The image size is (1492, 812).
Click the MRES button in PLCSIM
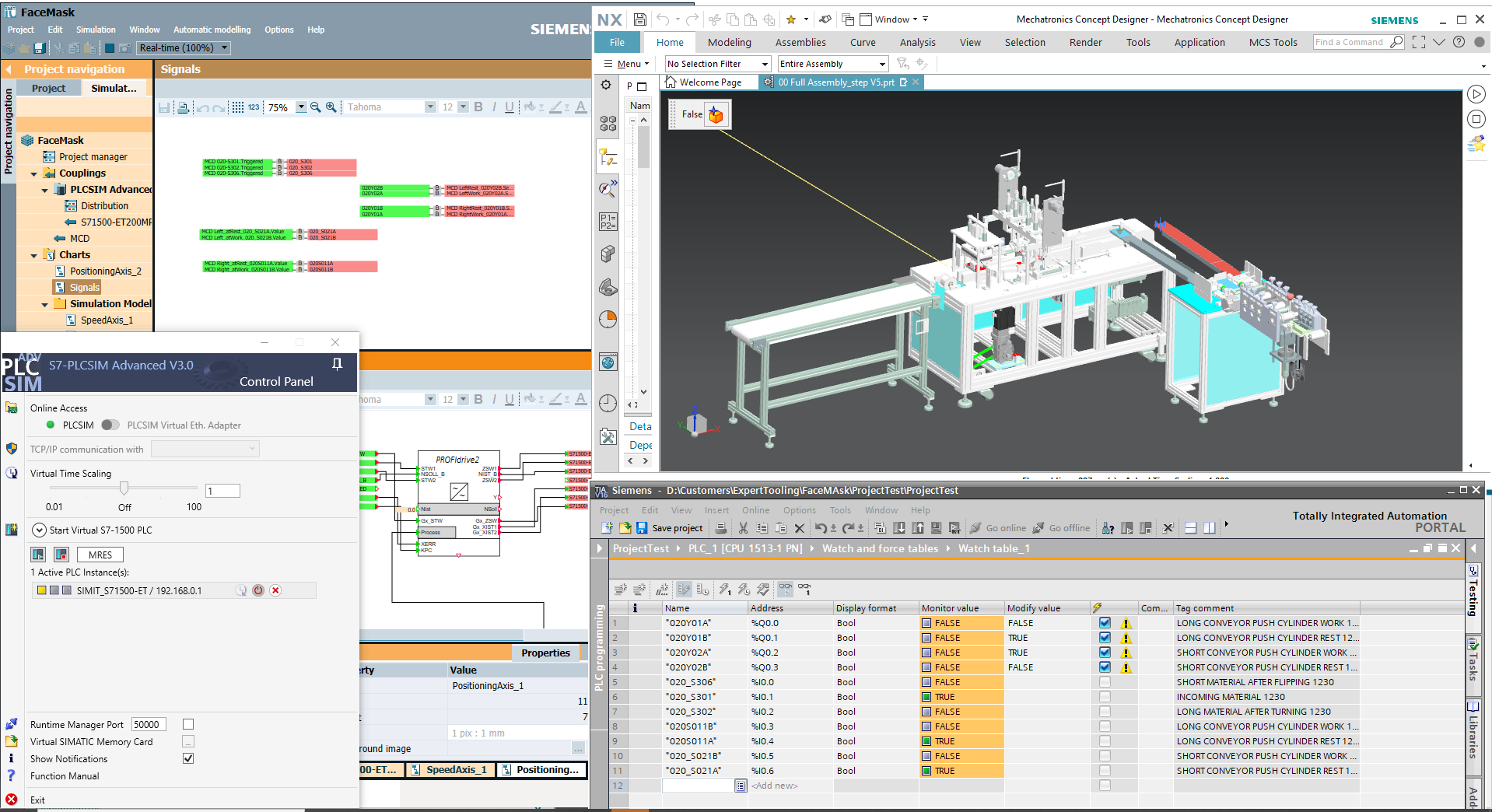100,555
